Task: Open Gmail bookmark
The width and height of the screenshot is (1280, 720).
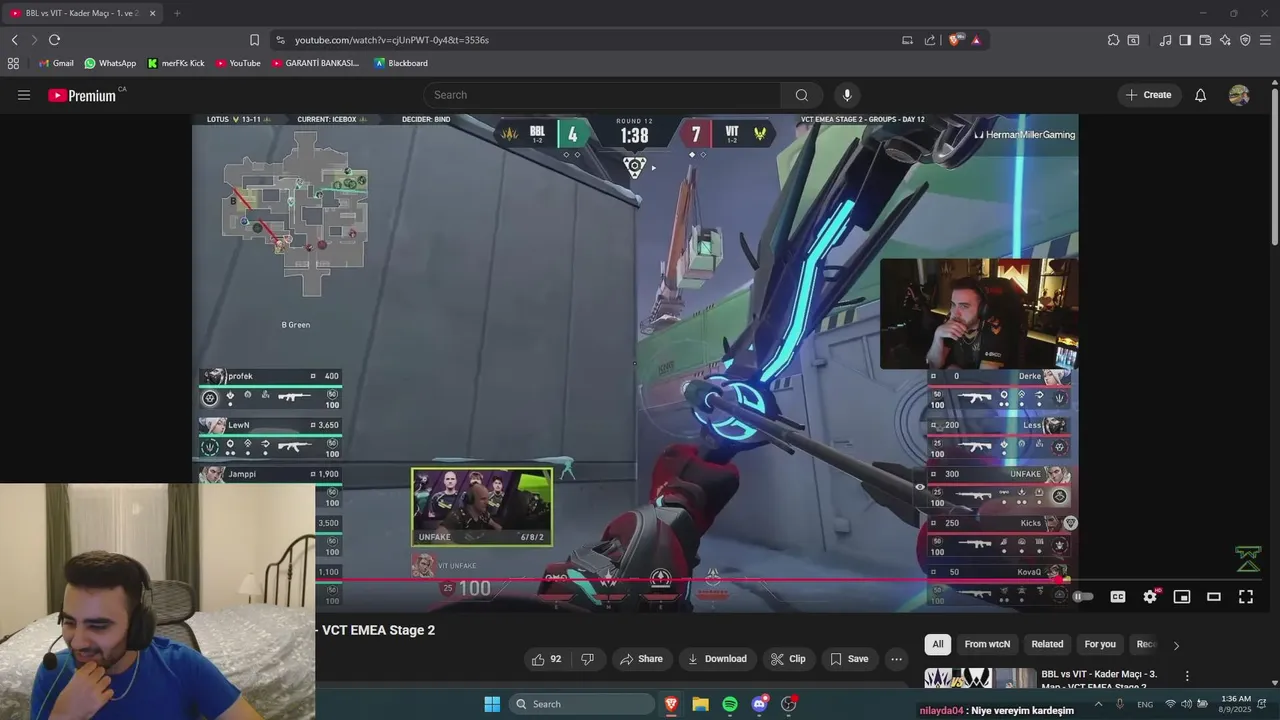Action: click(x=56, y=63)
